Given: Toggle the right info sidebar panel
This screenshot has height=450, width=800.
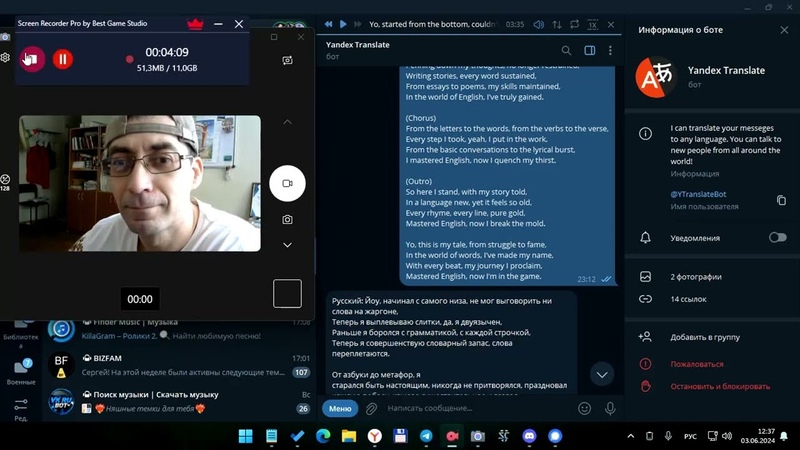Looking at the screenshot, I should coord(590,51).
